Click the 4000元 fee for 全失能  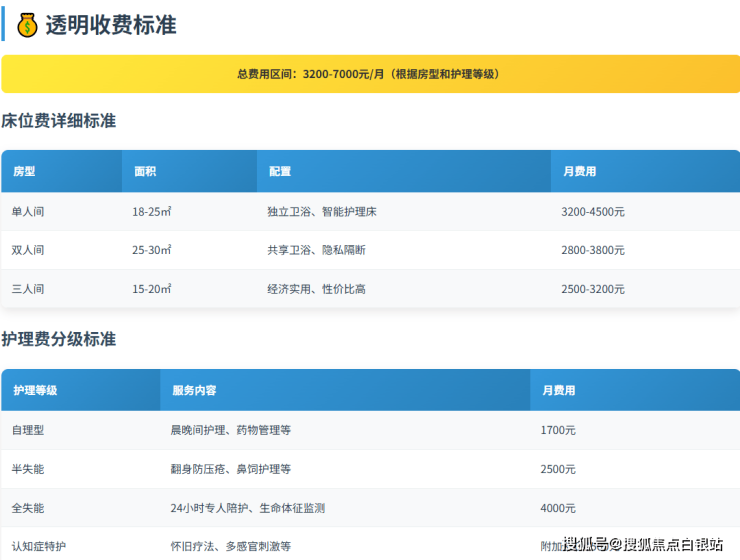point(558,508)
